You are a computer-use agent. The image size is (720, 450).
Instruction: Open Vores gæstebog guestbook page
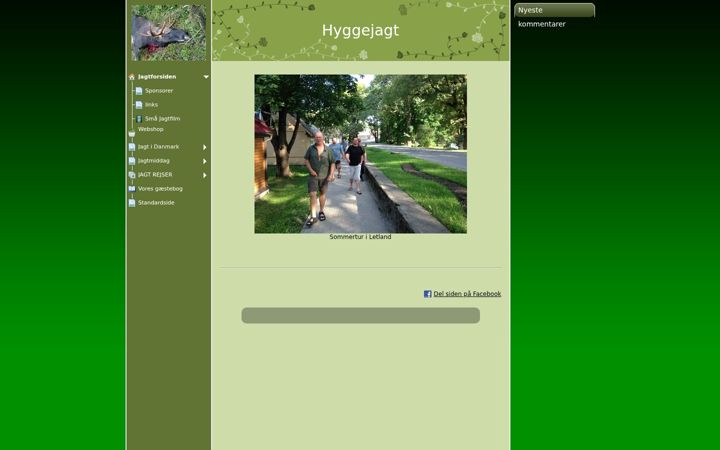[x=160, y=189]
